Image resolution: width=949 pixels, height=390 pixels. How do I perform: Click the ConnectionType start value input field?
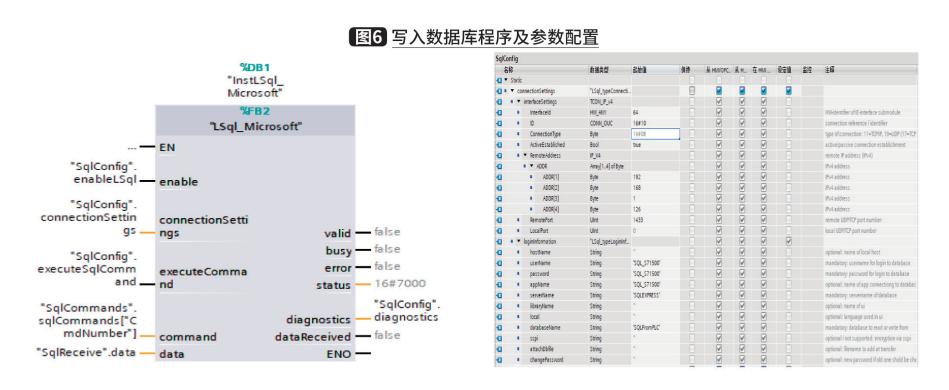click(x=655, y=134)
